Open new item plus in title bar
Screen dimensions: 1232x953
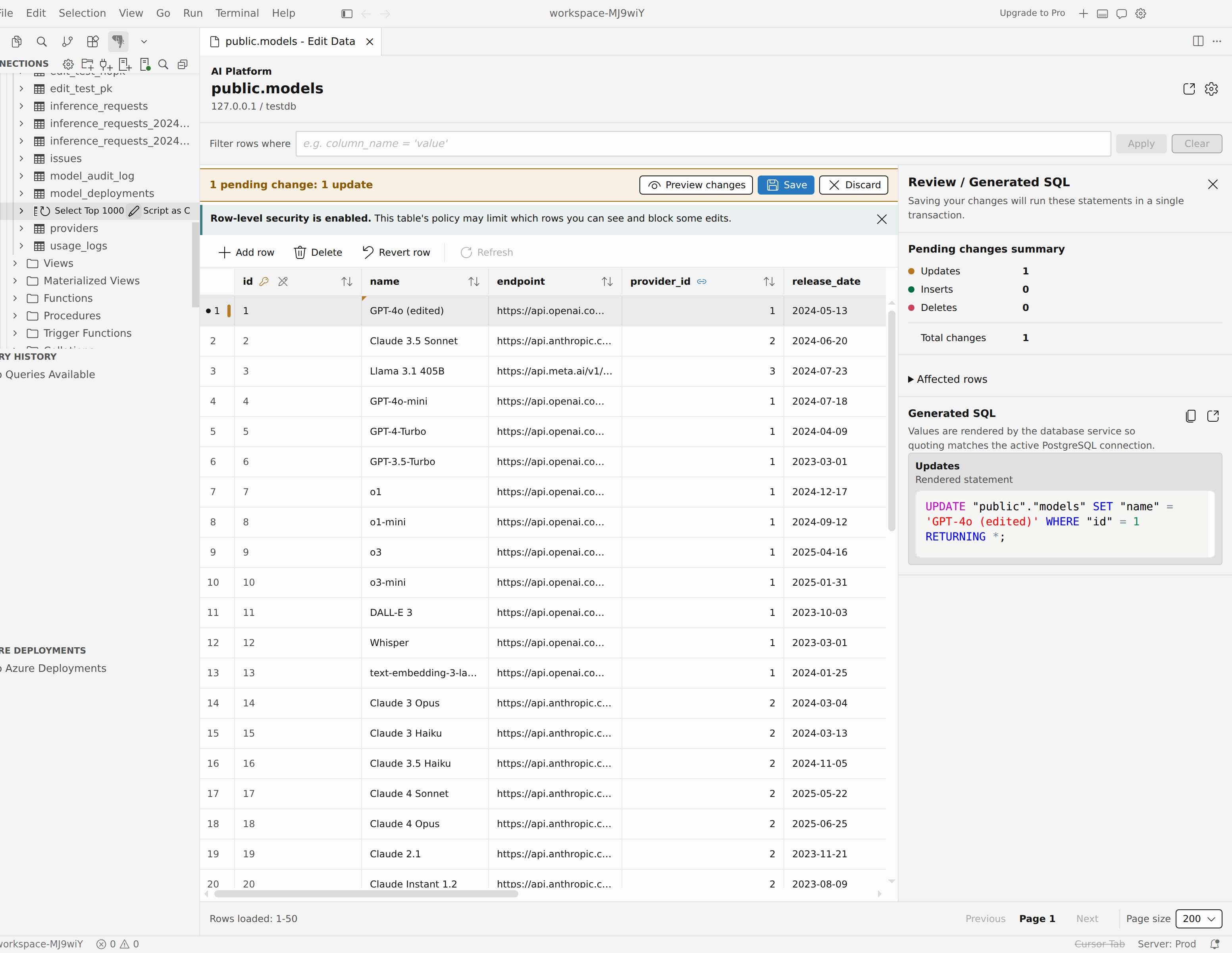[1083, 14]
